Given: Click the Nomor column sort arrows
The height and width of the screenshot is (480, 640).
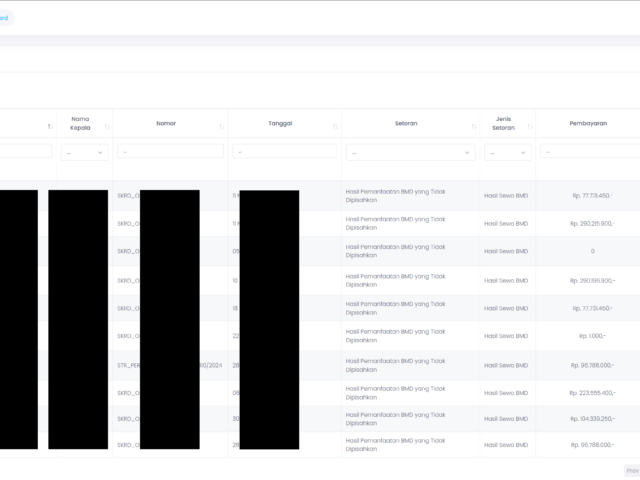Looking at the screenshot, I should coord(222,127).
